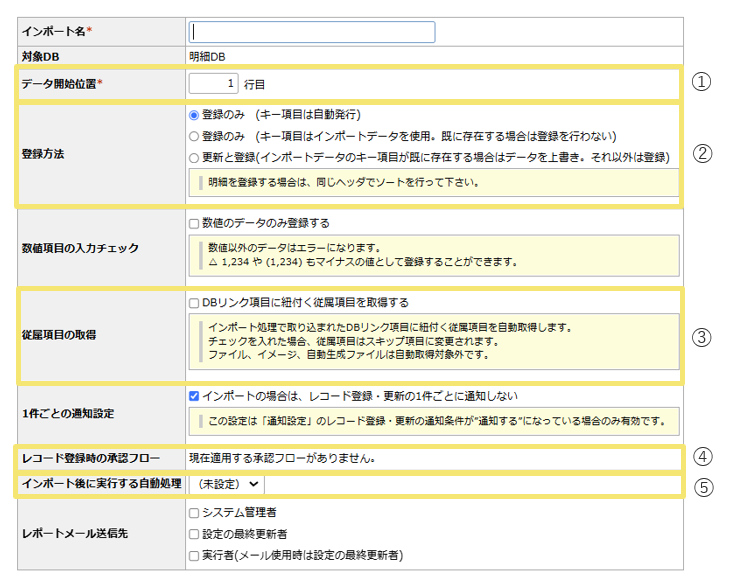Tick the システム管理者 report recipient checkbox
The height and width of the screenshot is (585, 731).
(194, 513)
